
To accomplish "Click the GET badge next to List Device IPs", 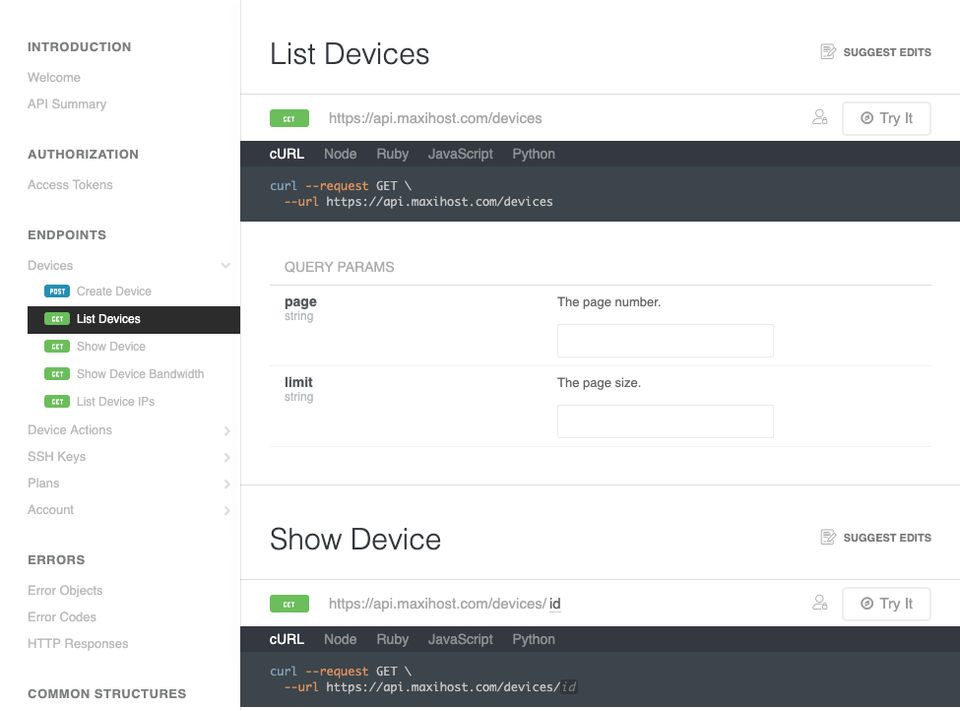I will pos(57,402).
